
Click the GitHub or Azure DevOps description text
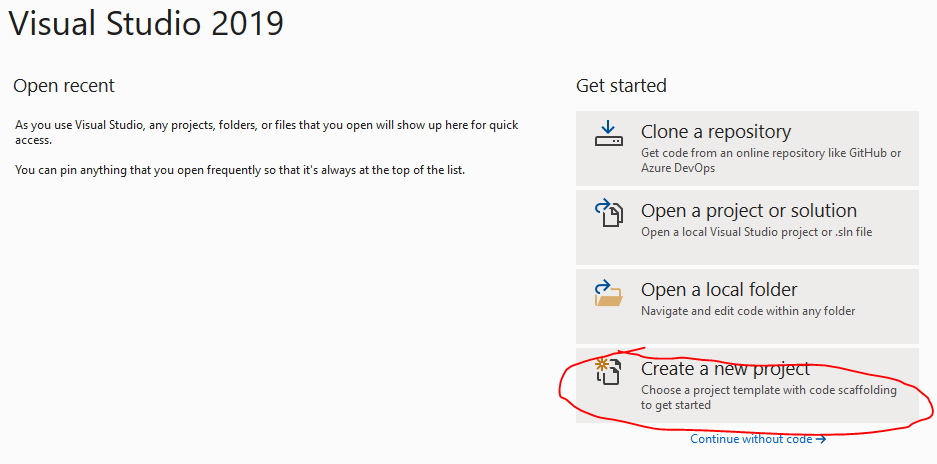[x=771, y=160]
